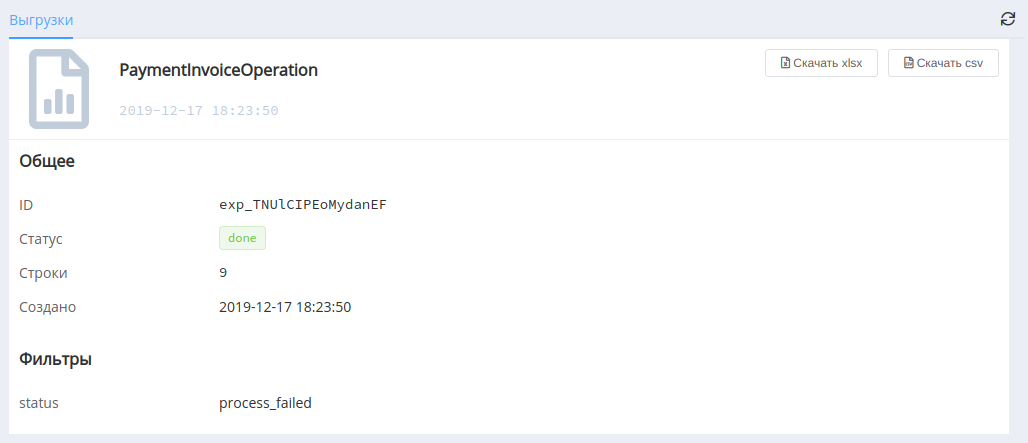1028x443 pixels.
Task: Click the refresh icon at top right
Action: point(1008,20)
